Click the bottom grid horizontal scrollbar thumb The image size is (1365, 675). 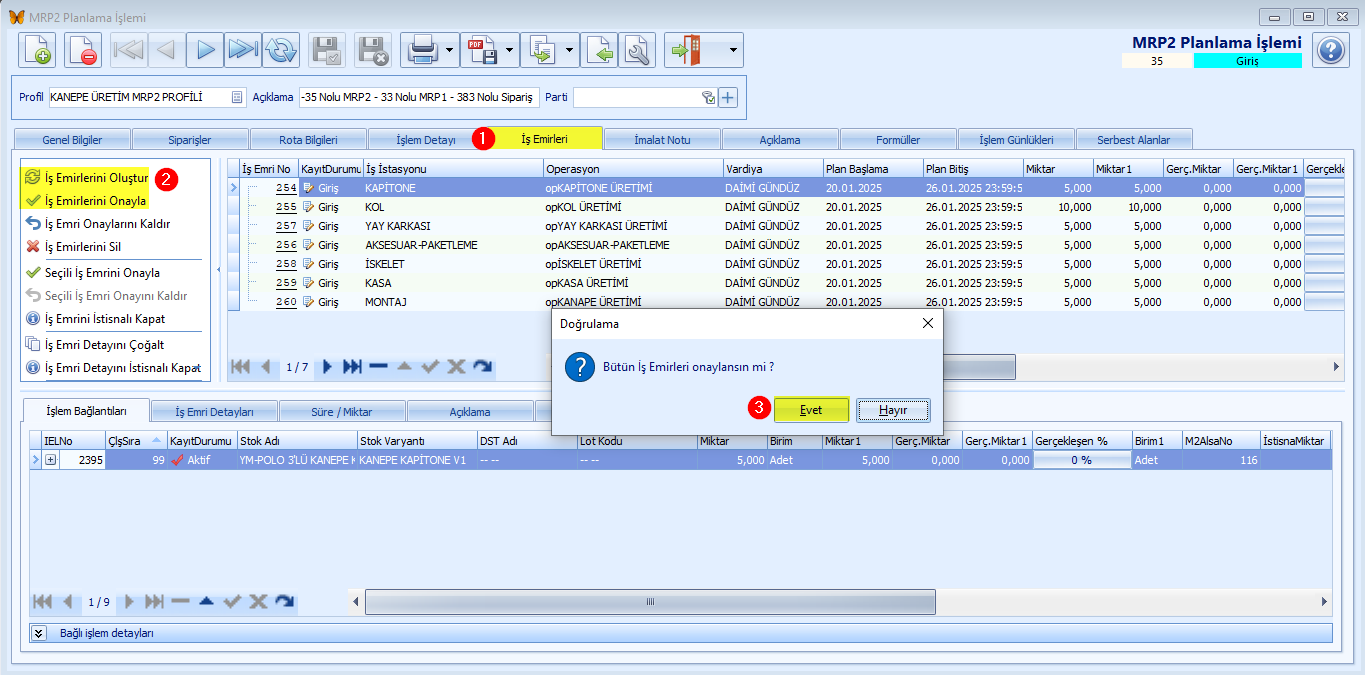pos(650,602)
